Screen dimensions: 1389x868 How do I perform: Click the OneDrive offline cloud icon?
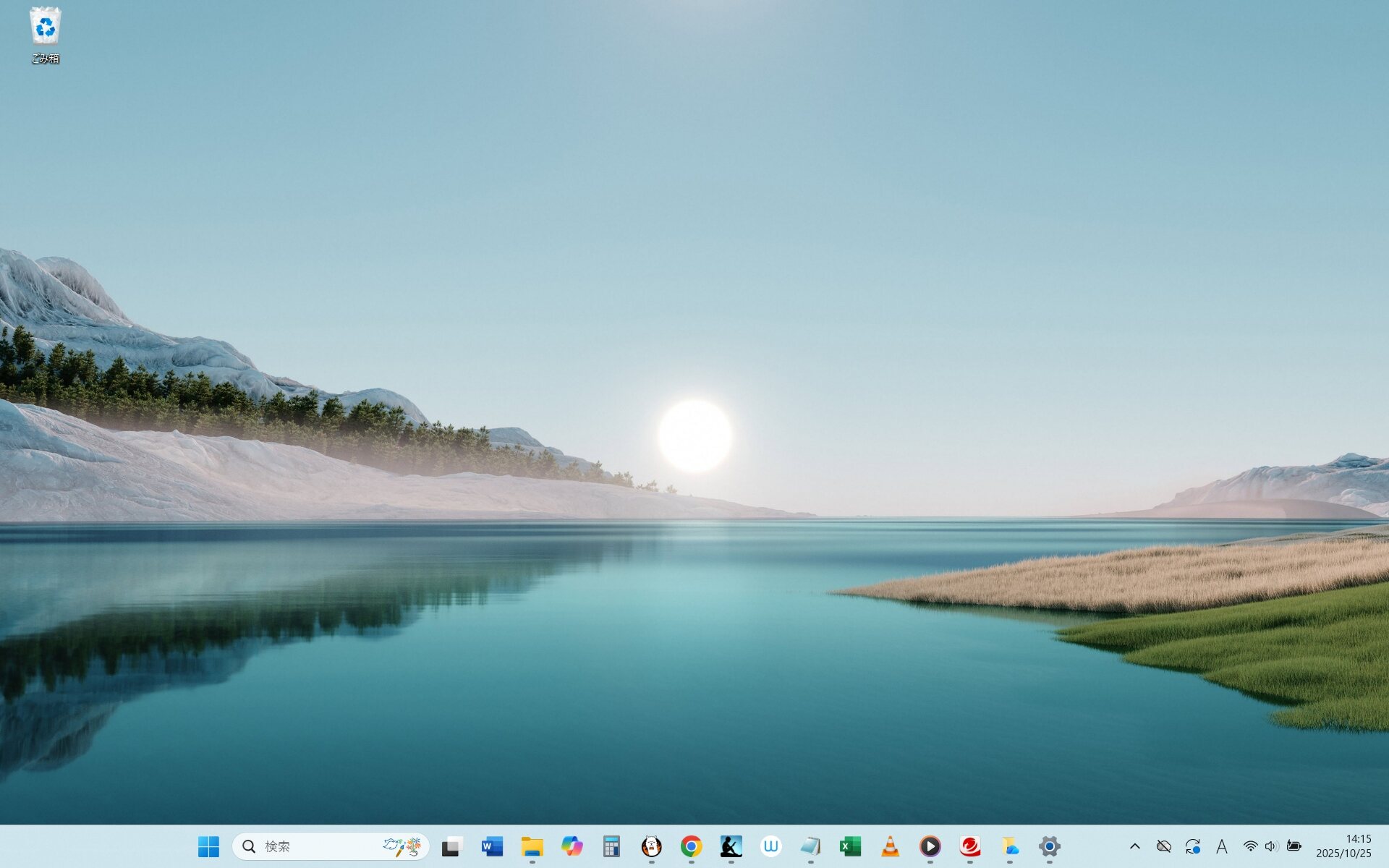(x=1163, y=846)
